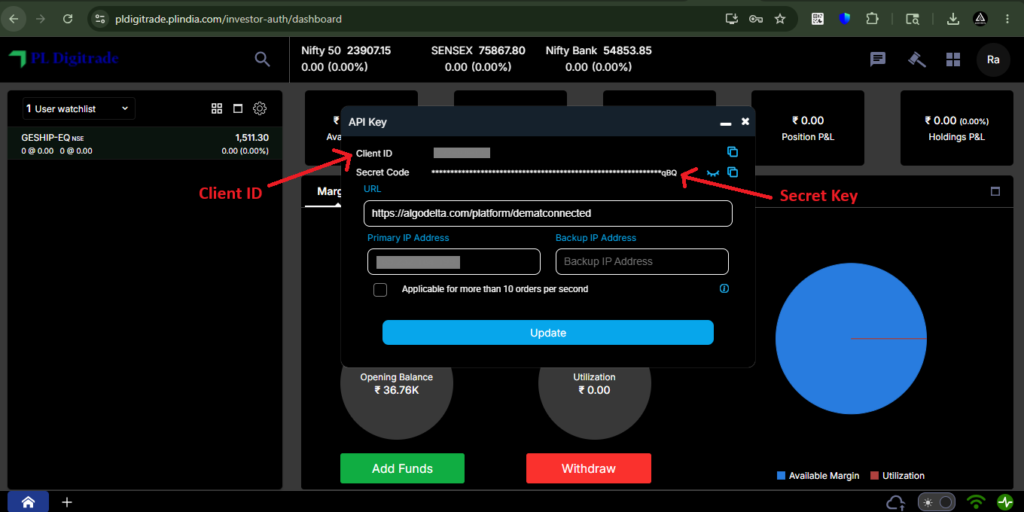Viewport: 1024px width, 512px height.
Task: Toggle watchlist window layout icon
Action: tap(238, 108)
